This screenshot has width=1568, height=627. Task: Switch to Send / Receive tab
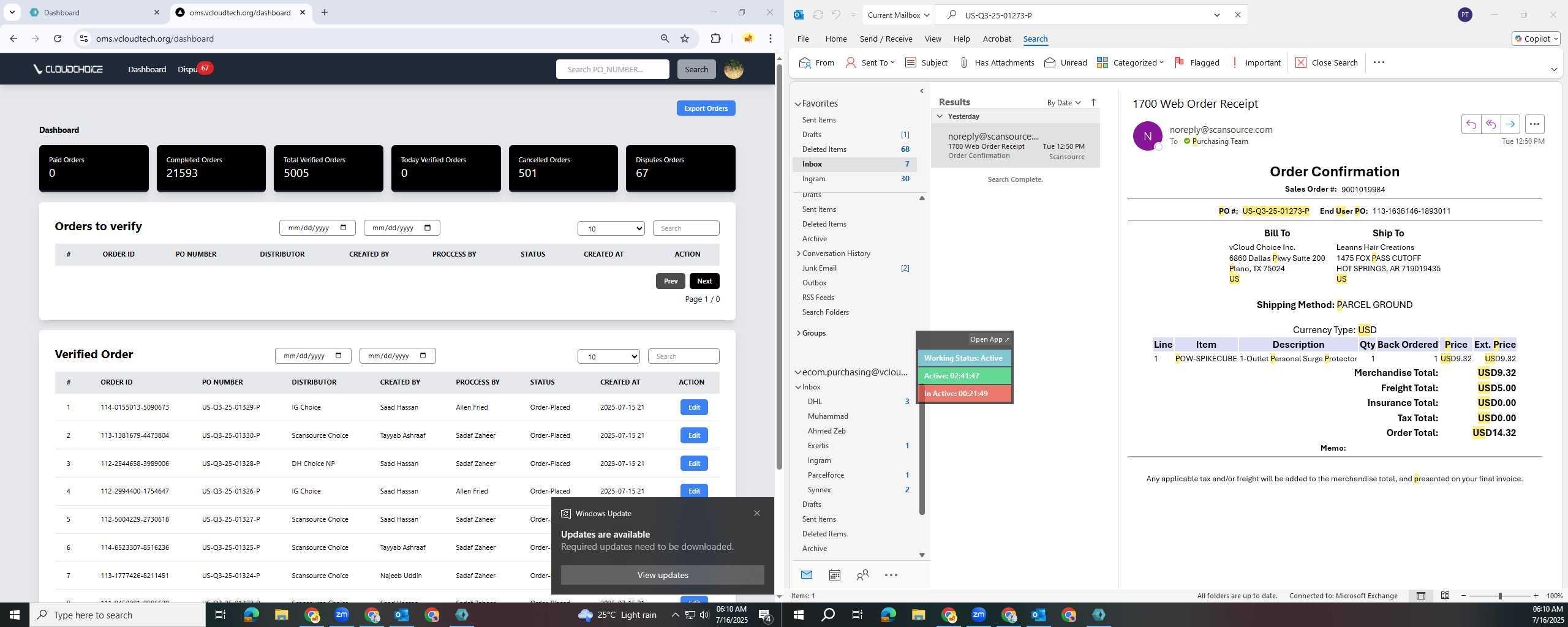886,39
